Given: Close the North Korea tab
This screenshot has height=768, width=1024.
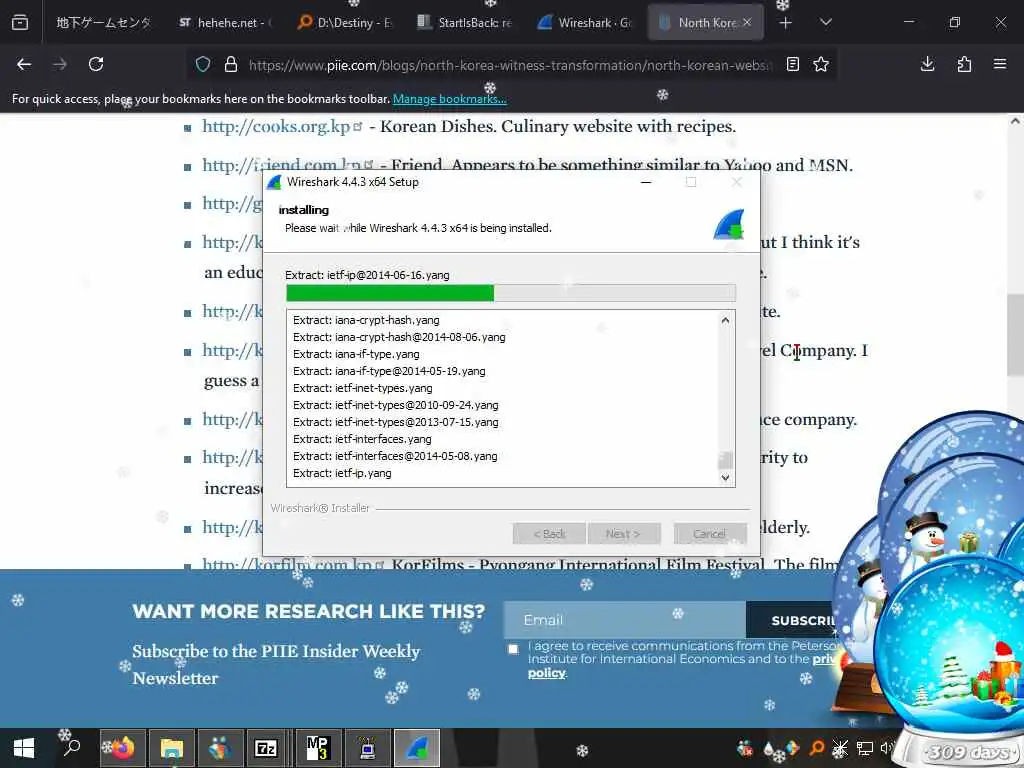Looking at the screenshot, I should pos(747,22).
